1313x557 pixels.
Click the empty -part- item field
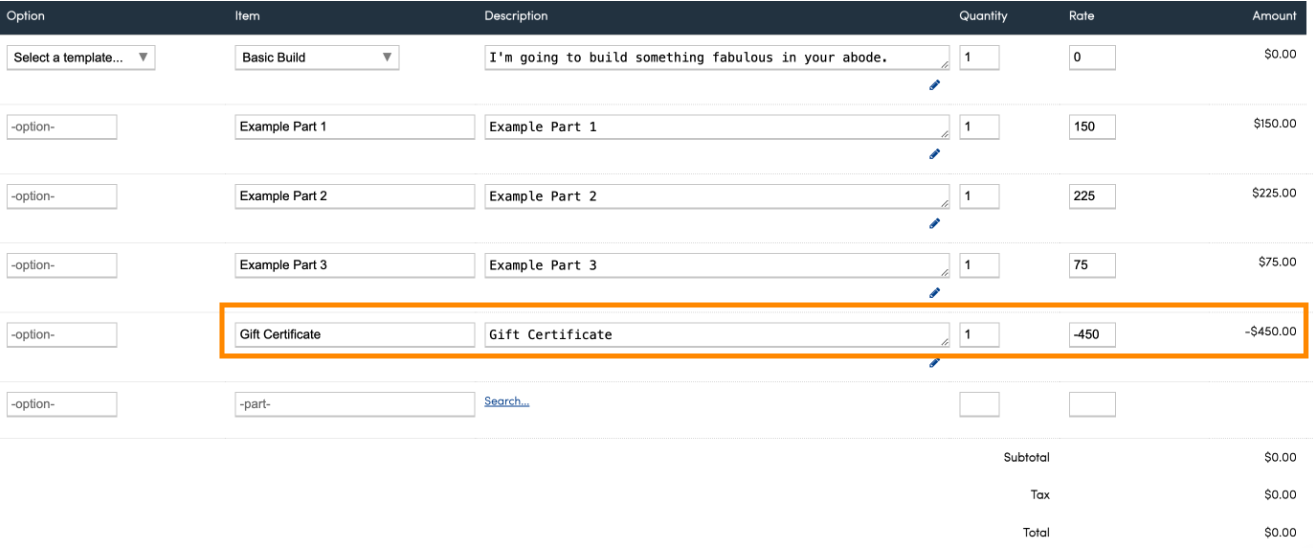[354, 404]
